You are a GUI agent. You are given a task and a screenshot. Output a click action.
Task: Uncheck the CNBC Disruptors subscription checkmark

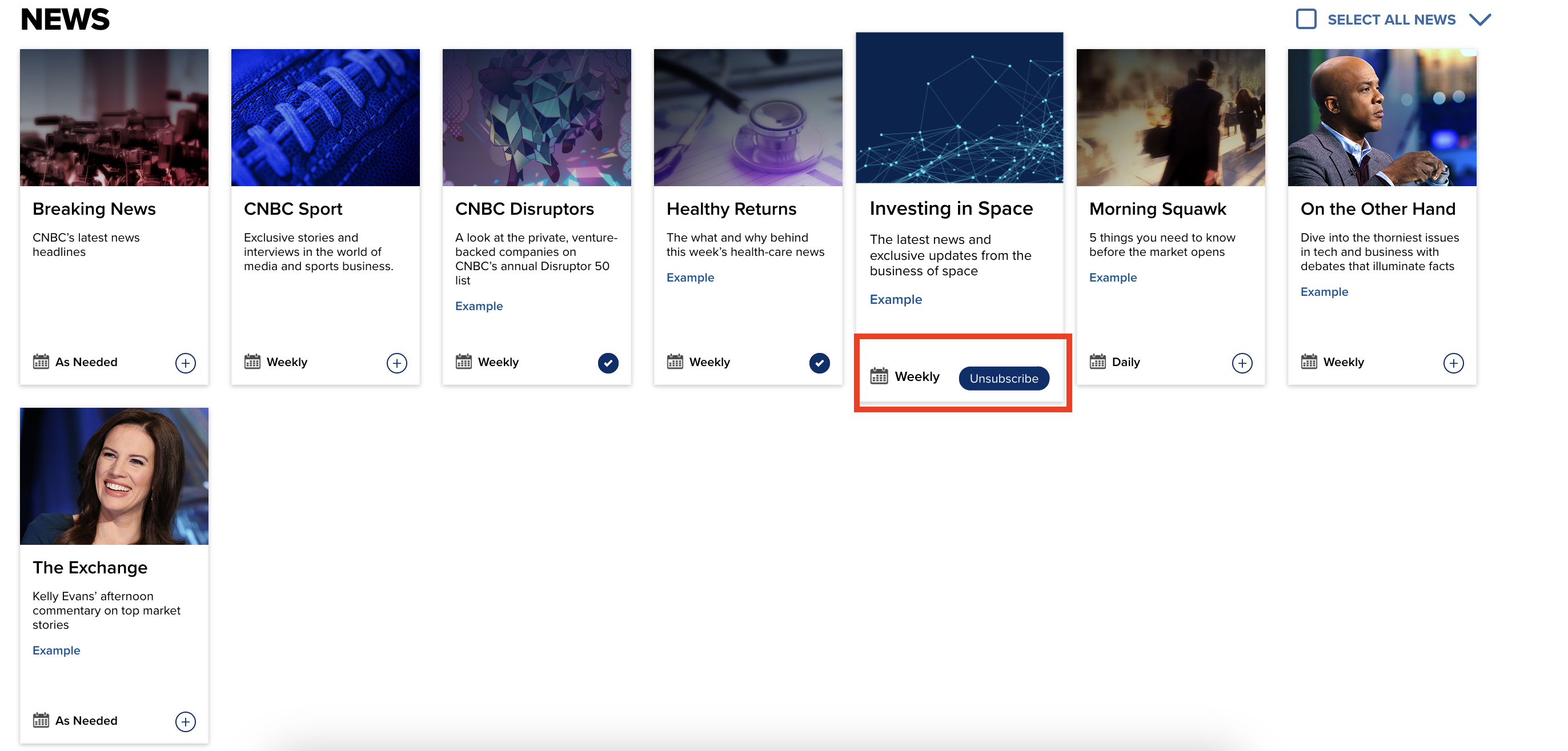click(x=608, y=363)
